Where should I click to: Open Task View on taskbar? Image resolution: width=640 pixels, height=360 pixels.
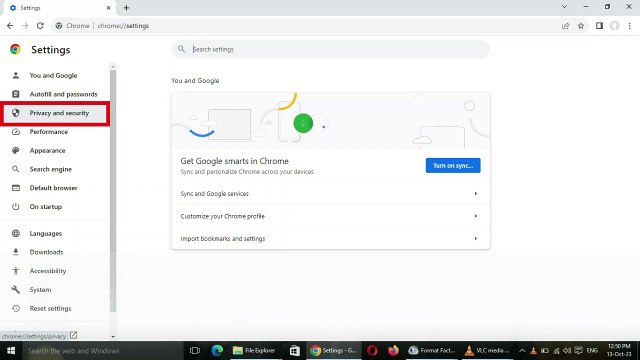(x=195, y=351)
